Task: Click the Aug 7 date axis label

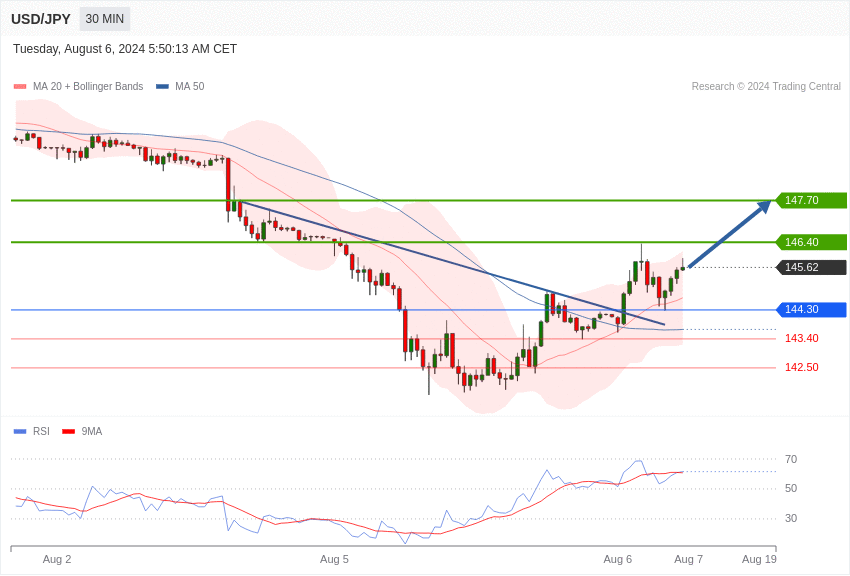Action: click(688, 559)
